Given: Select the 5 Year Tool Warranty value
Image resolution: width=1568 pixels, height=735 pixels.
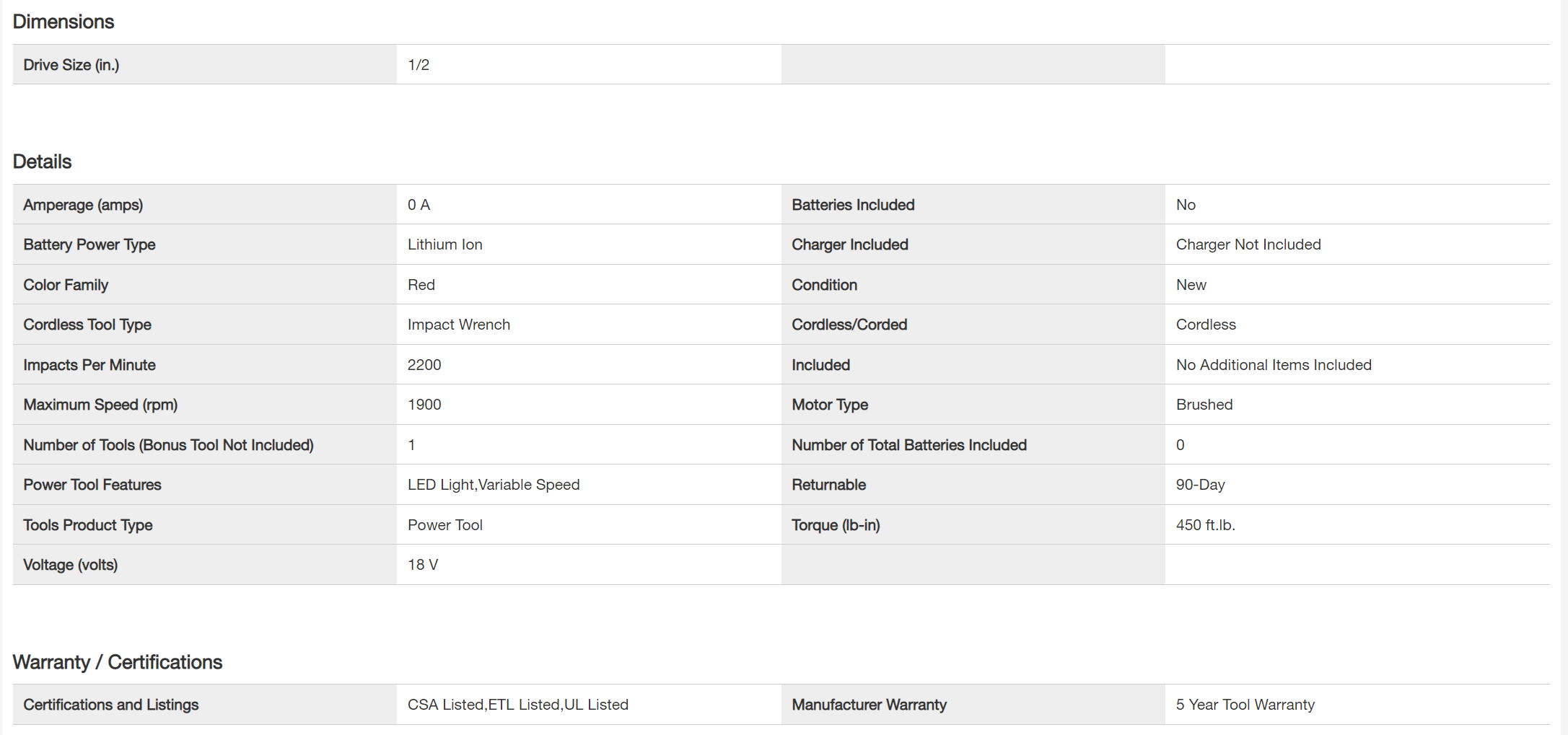Looking at the screenshot, I should [x=1245, y=705].
